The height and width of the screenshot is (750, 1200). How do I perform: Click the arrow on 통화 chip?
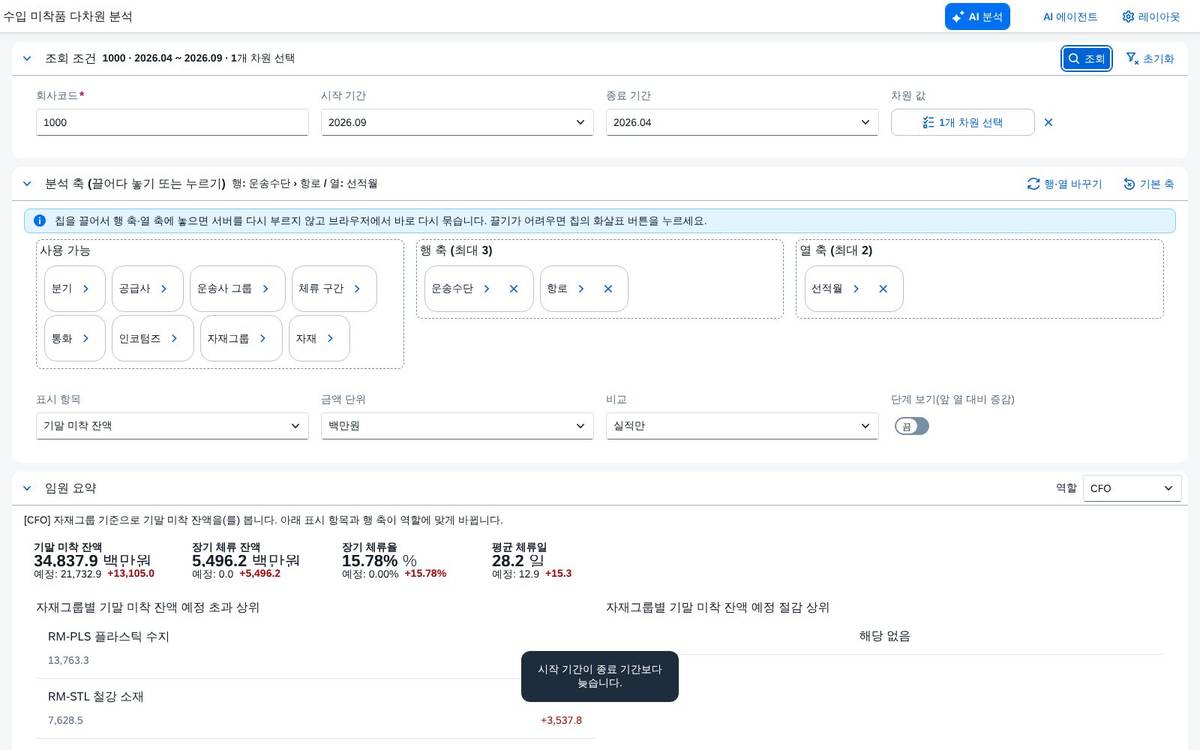86,338
